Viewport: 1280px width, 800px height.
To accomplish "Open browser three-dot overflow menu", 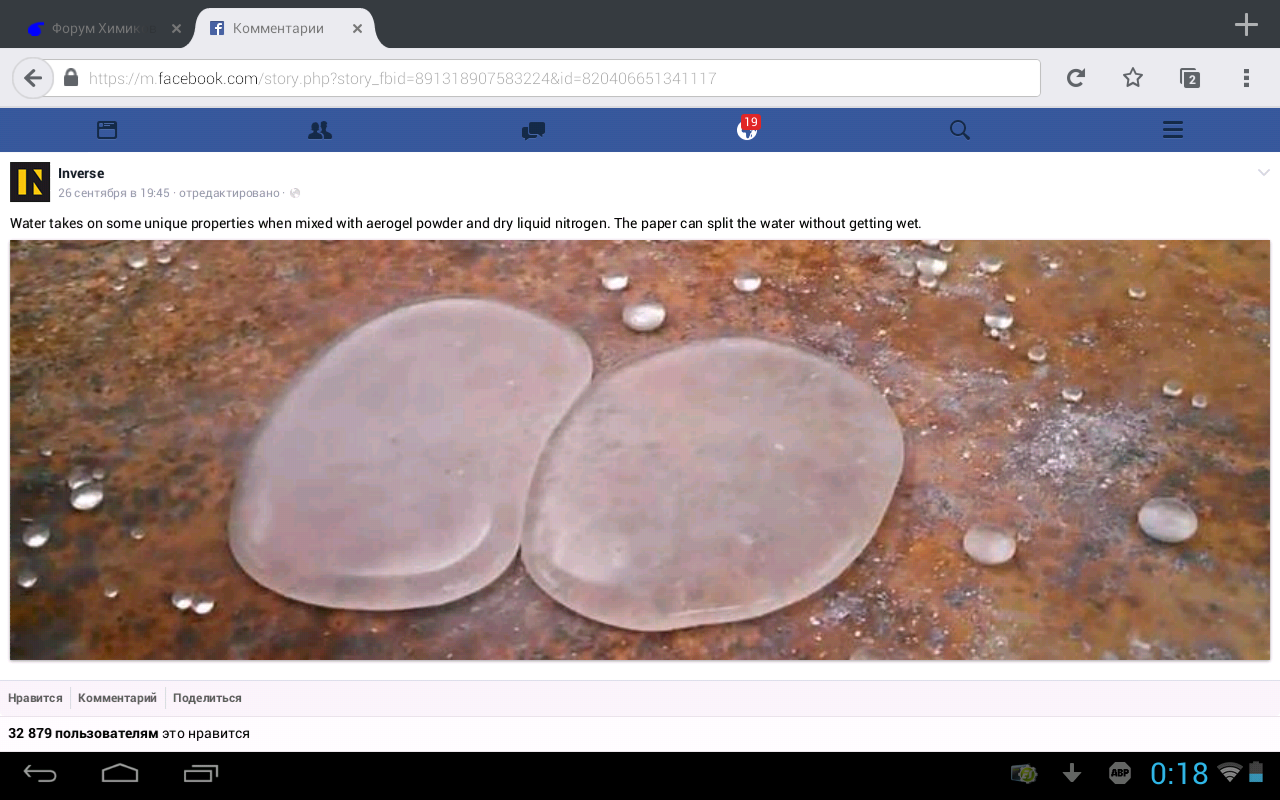I will click(1246, 78).
